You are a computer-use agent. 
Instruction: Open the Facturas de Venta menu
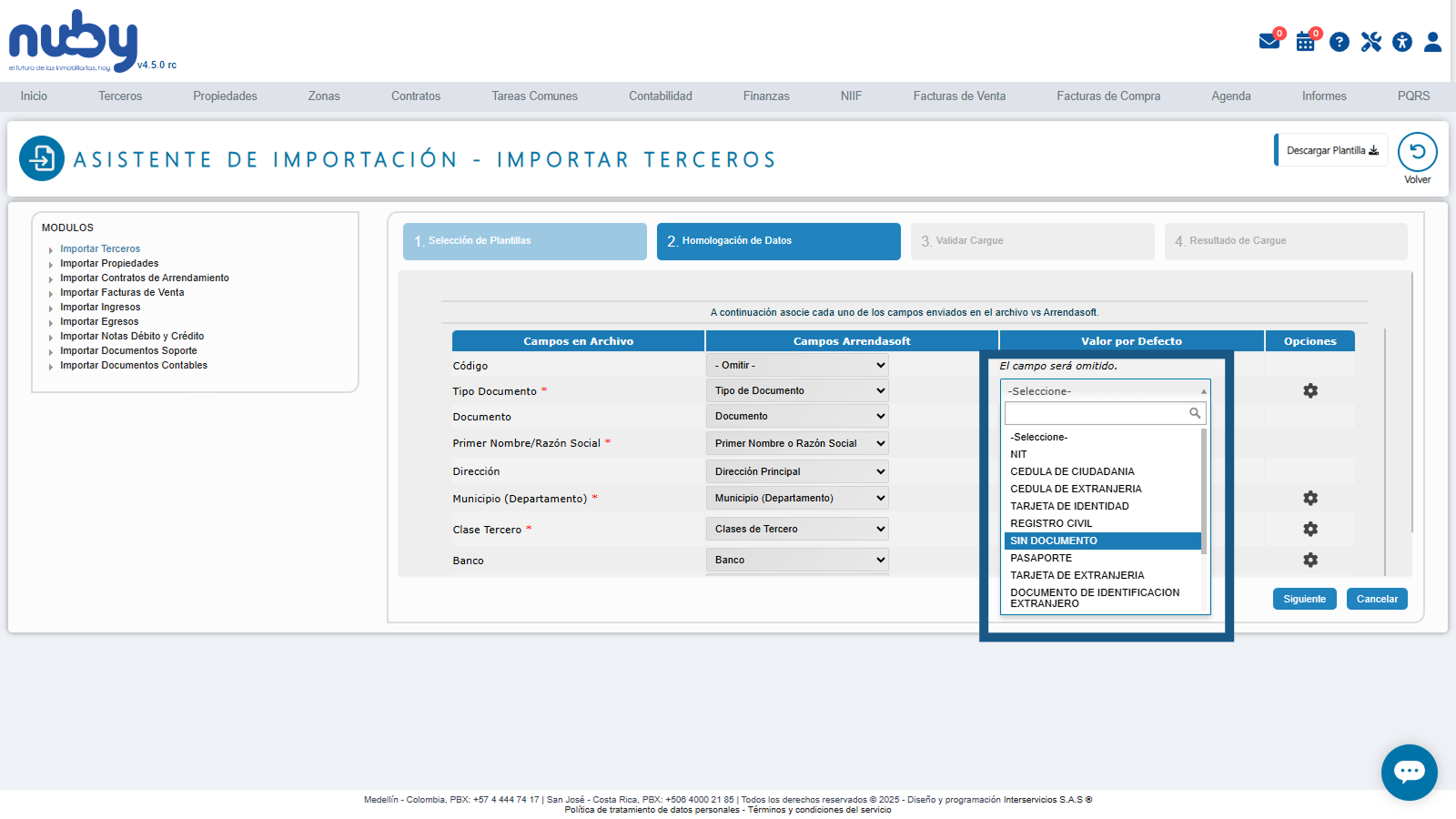pos(959,96)
